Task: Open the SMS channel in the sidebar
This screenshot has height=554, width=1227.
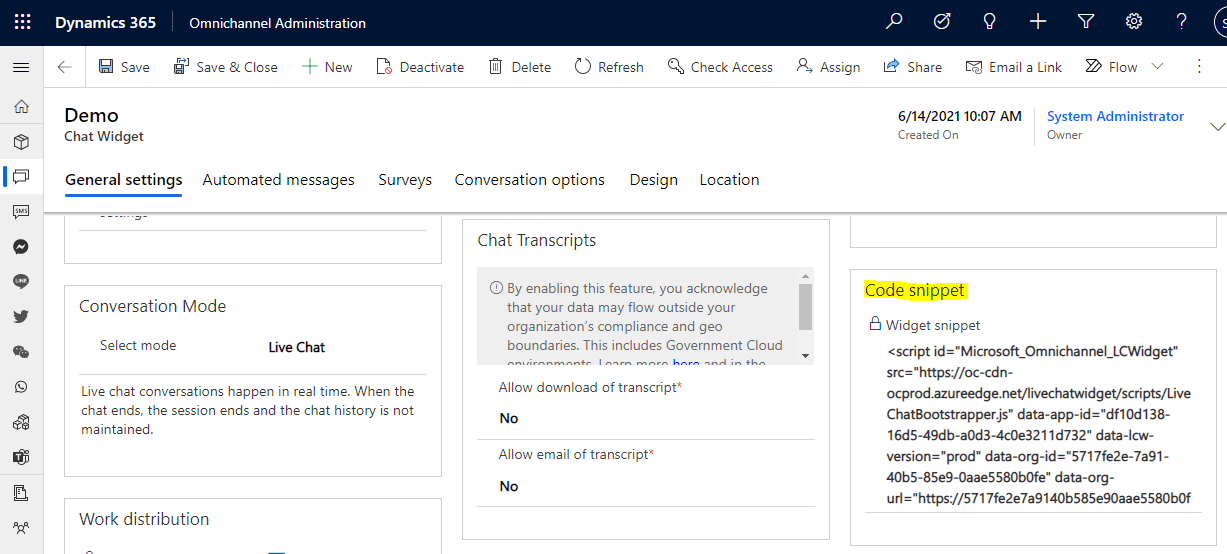Action: tap(21, 212)
